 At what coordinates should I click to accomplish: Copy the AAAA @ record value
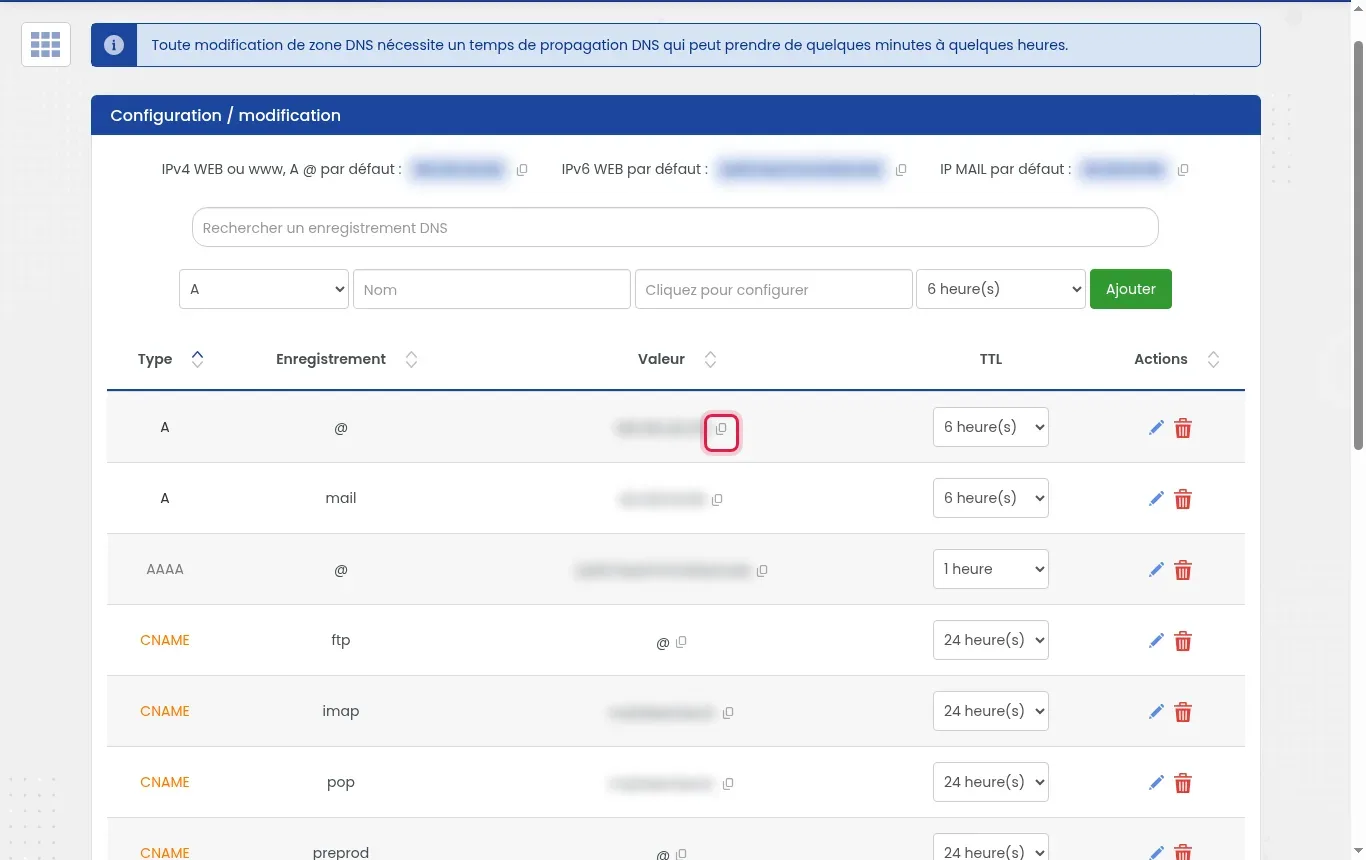coord(762,570)
